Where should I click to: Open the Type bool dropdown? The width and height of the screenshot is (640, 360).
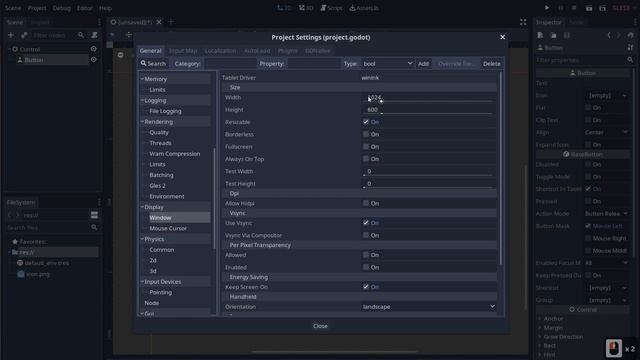coord(387,64)
